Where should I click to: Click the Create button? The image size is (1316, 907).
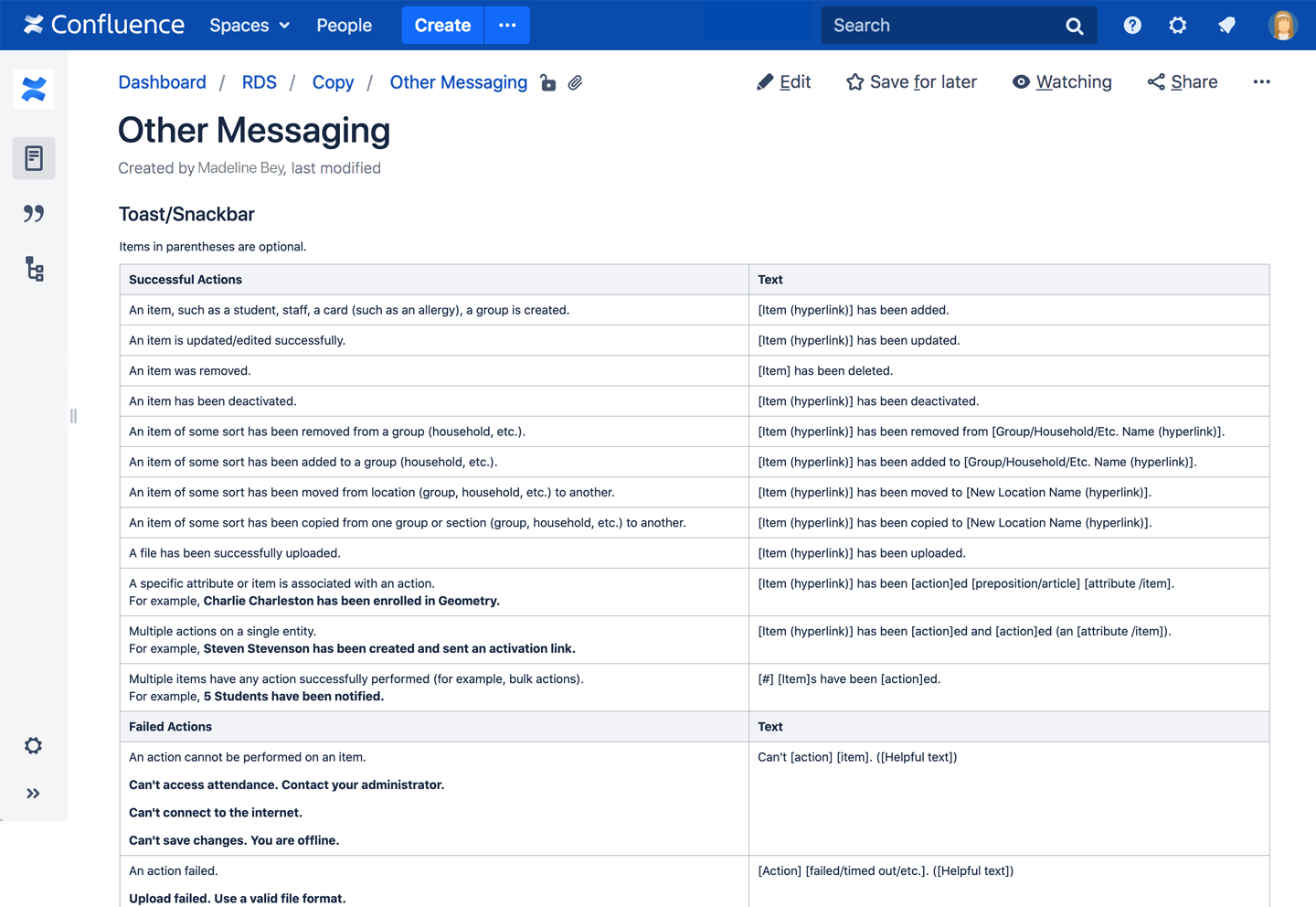tap(442, 25)
